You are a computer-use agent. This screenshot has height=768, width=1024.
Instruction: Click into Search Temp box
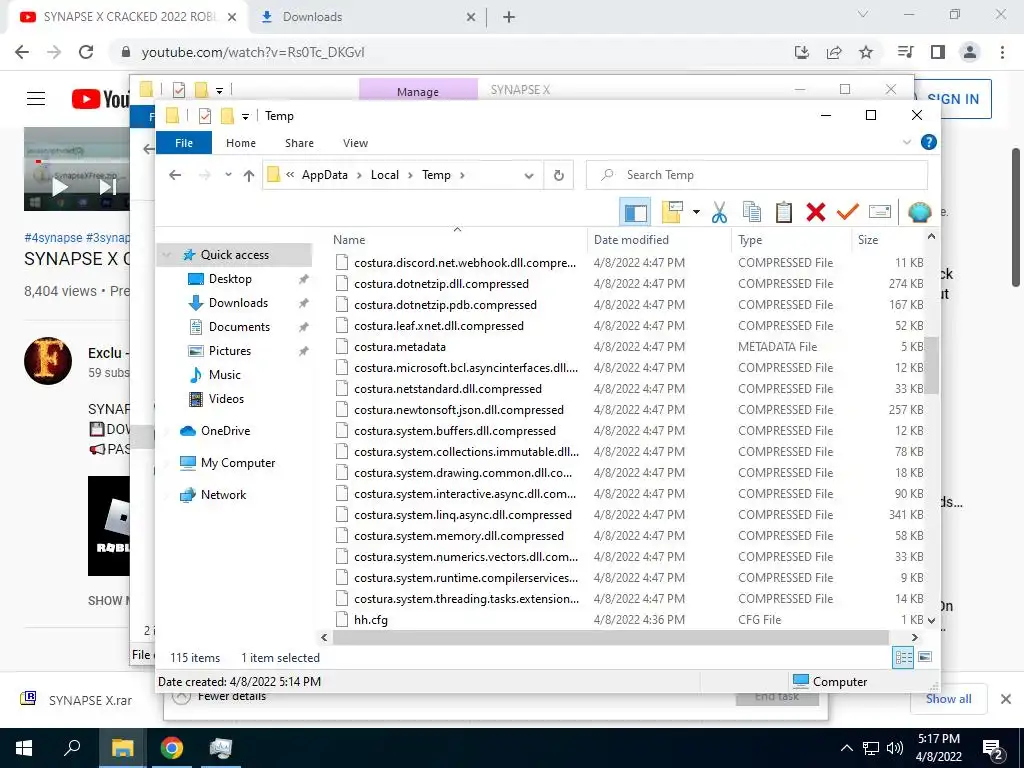pyautogui.click(x=757, y=175)
